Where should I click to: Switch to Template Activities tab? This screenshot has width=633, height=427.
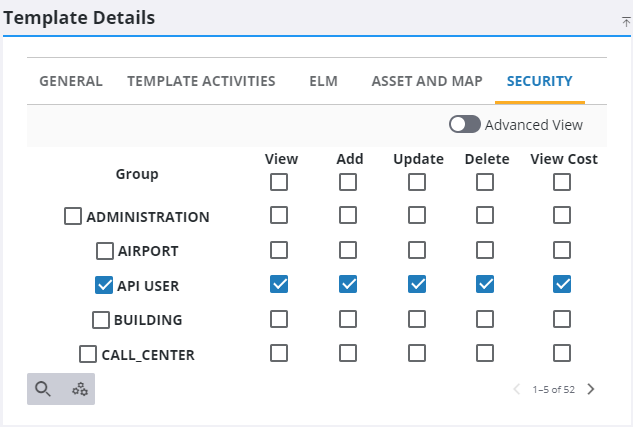click(201, 81)
